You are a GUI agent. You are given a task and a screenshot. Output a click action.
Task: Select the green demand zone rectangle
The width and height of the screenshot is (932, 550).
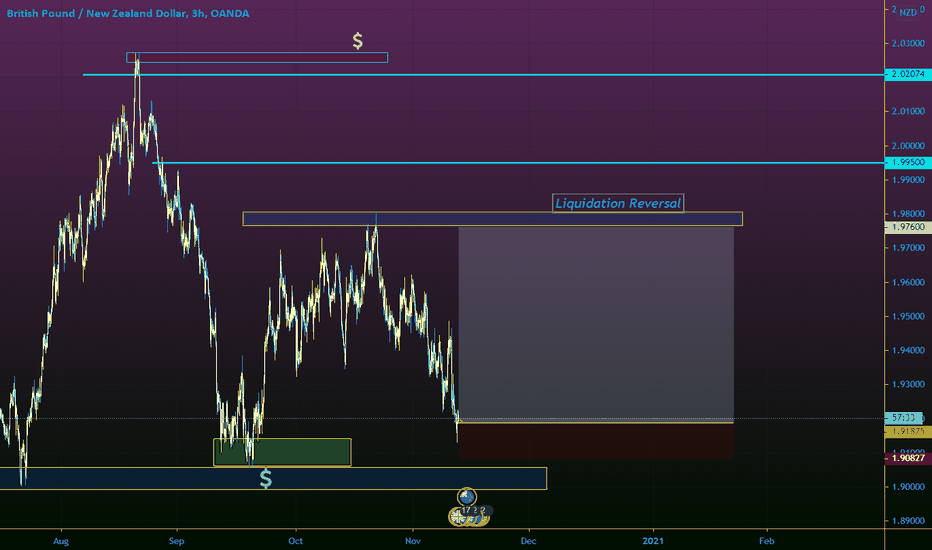click(x=282, y=452)
